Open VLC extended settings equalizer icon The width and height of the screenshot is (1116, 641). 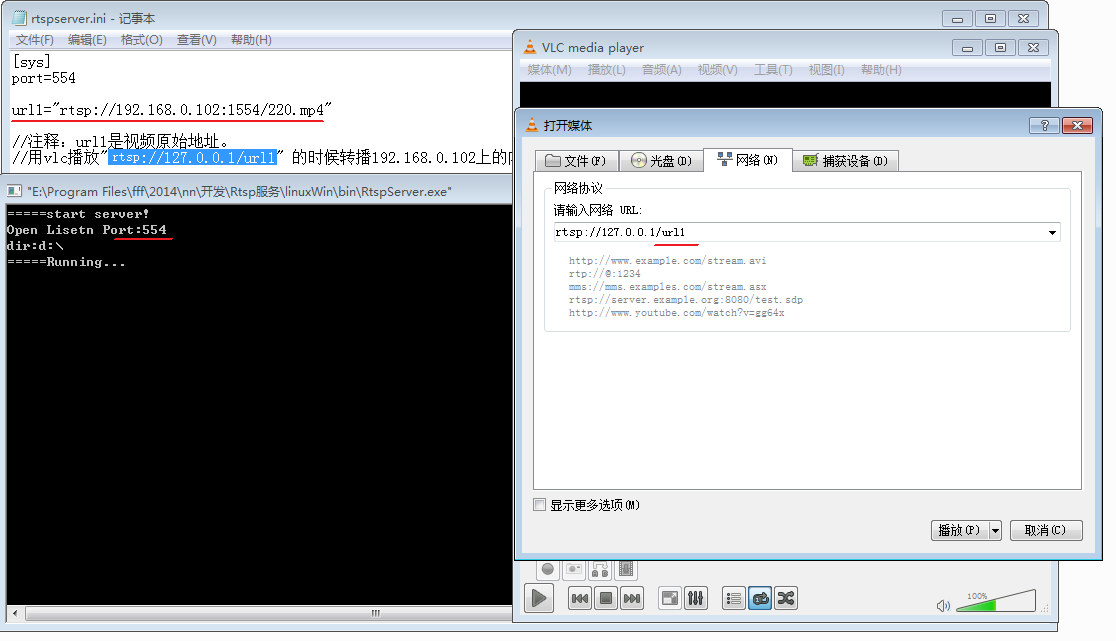click(x=695, y=598)
